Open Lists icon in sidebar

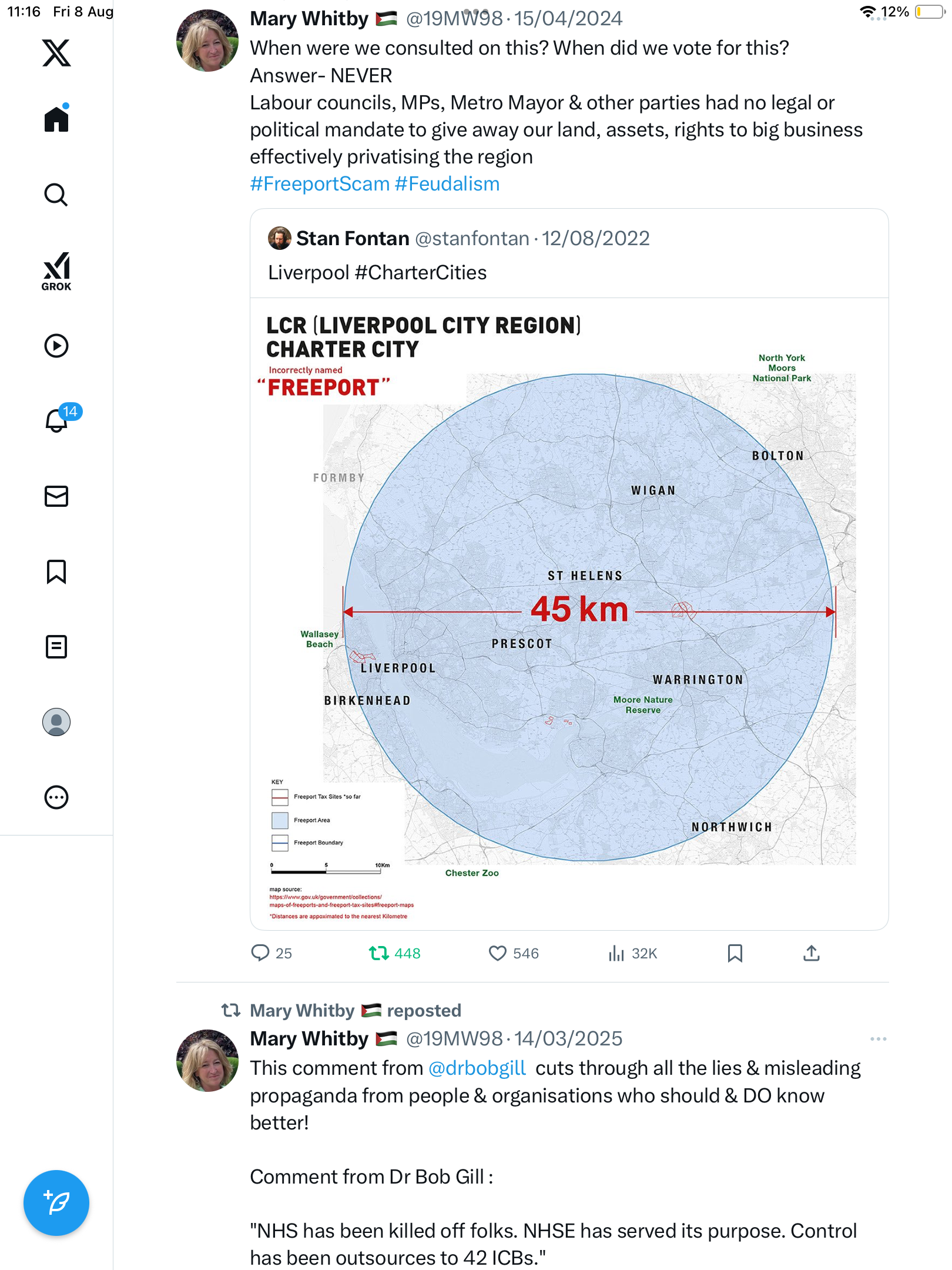[x=56, y=647]
